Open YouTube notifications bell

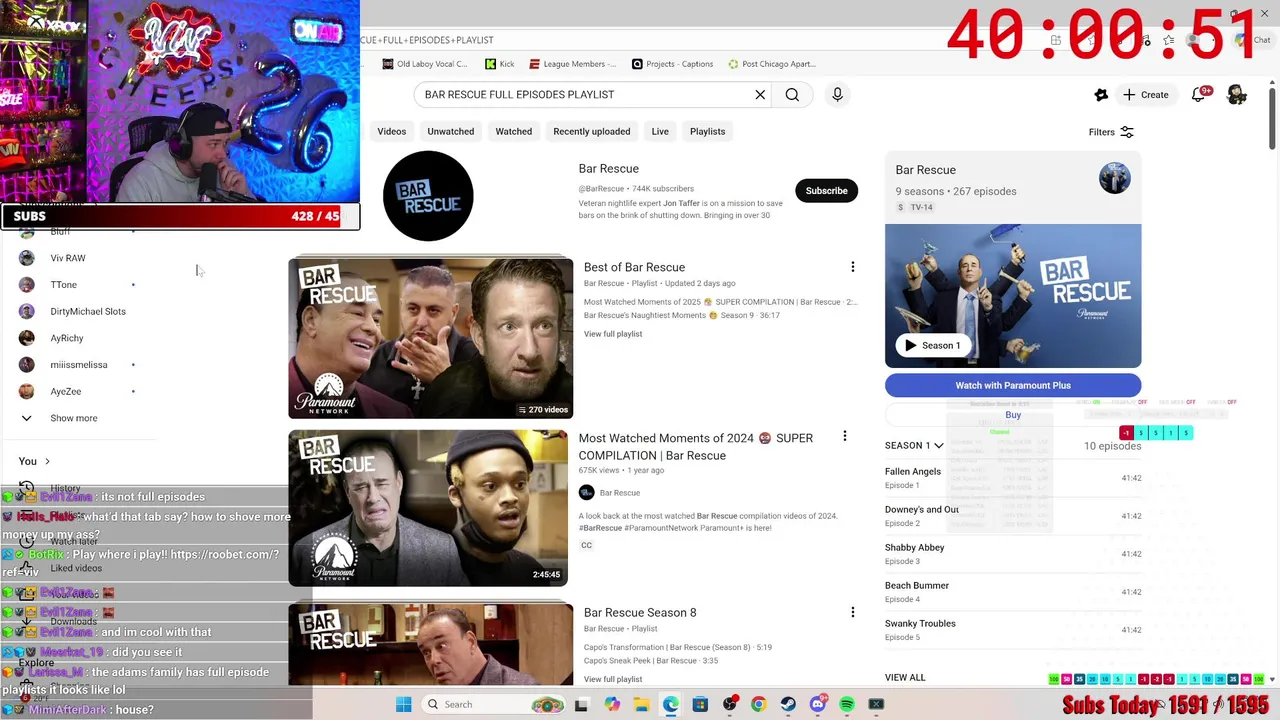point(1200,94)
